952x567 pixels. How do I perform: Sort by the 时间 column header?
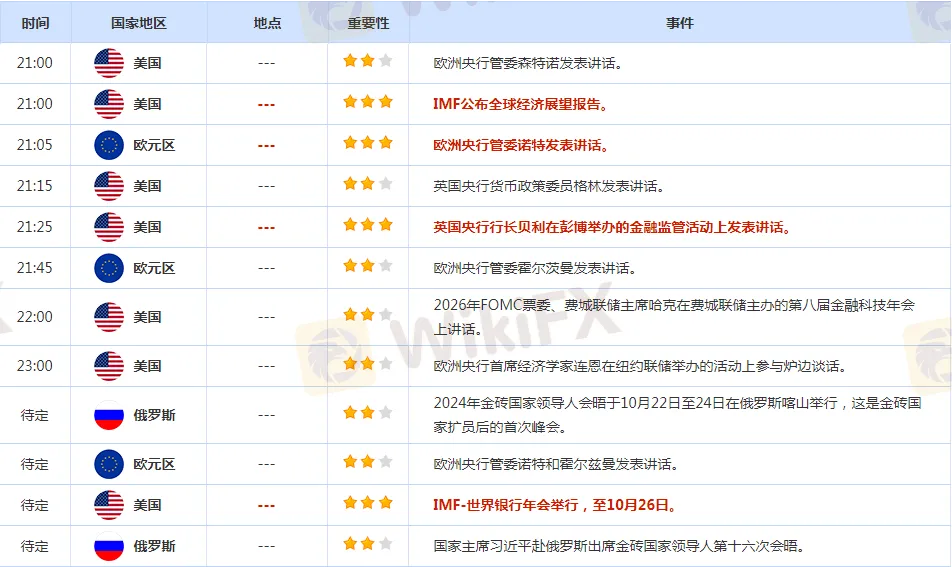pyautogui.click(x=35, y=22)
